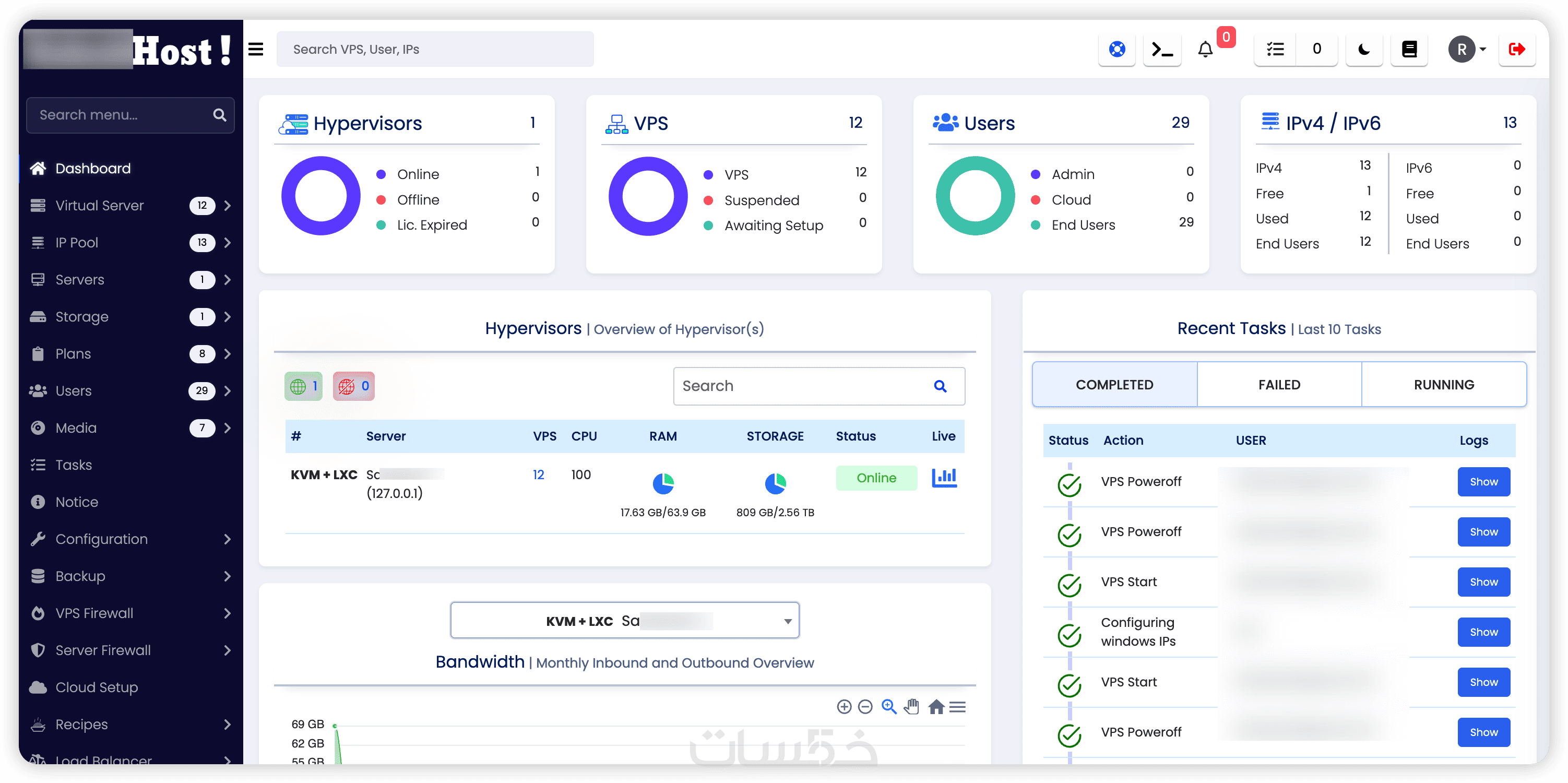This screenshot has width=1568, height=783.
Task: Toggle the sidebar hamburger menu
Action: [x=256, y=49]
